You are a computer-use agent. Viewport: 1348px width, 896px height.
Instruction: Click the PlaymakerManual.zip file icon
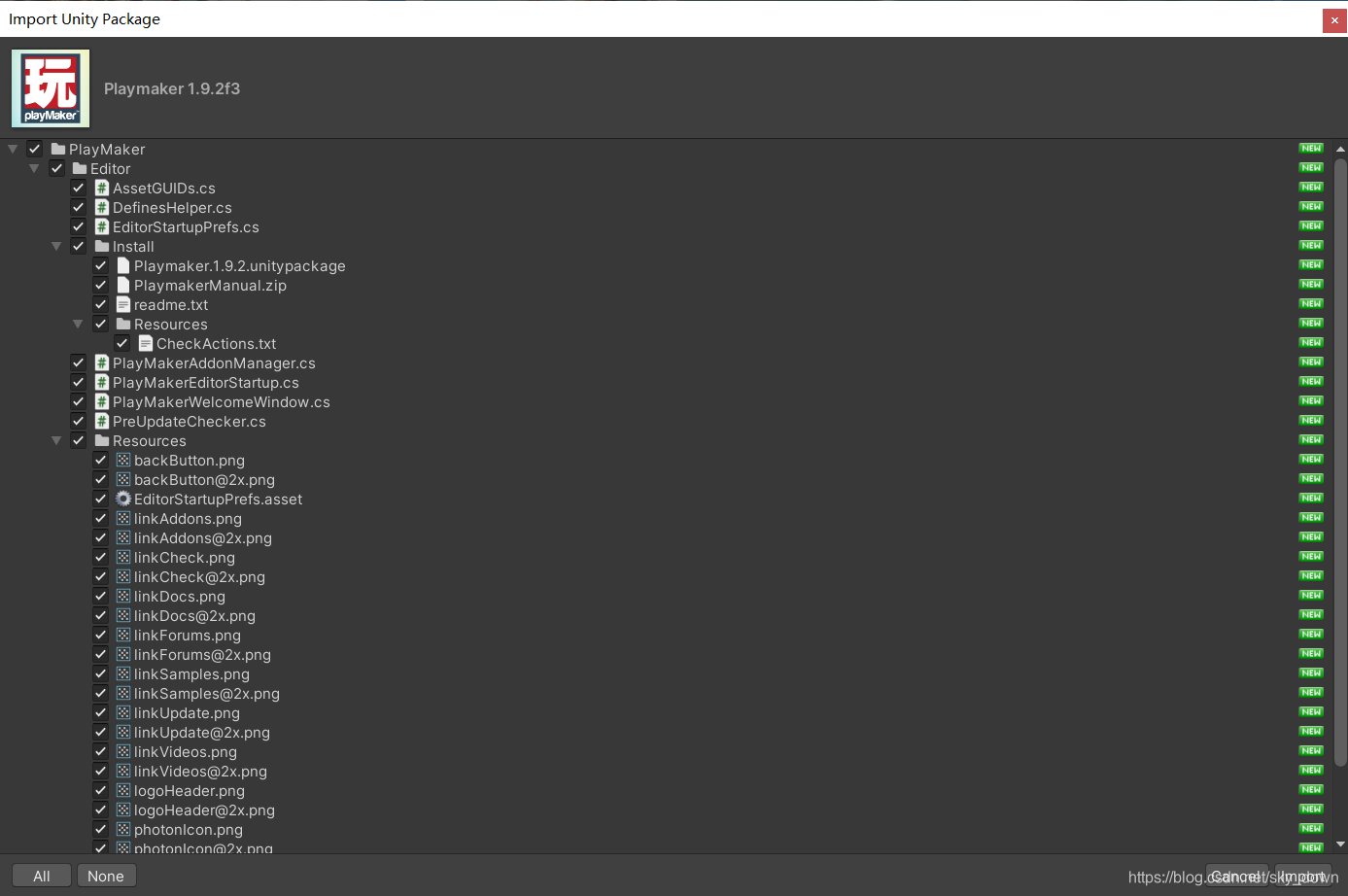(123, 285)
